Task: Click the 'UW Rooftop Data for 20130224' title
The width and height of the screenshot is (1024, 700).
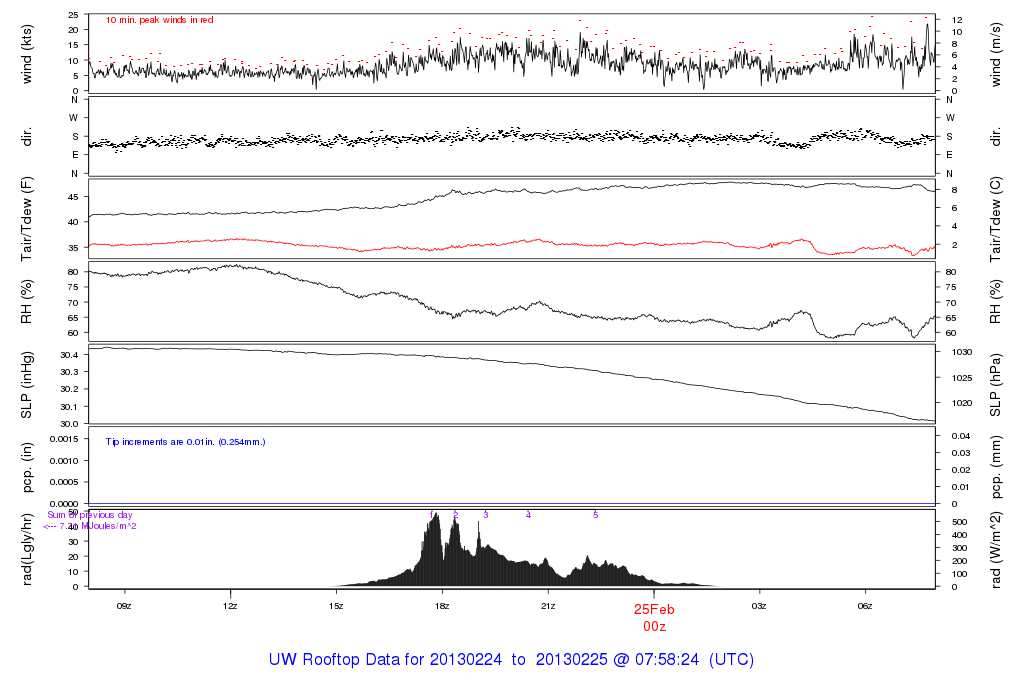Action: tap(385, 660)
